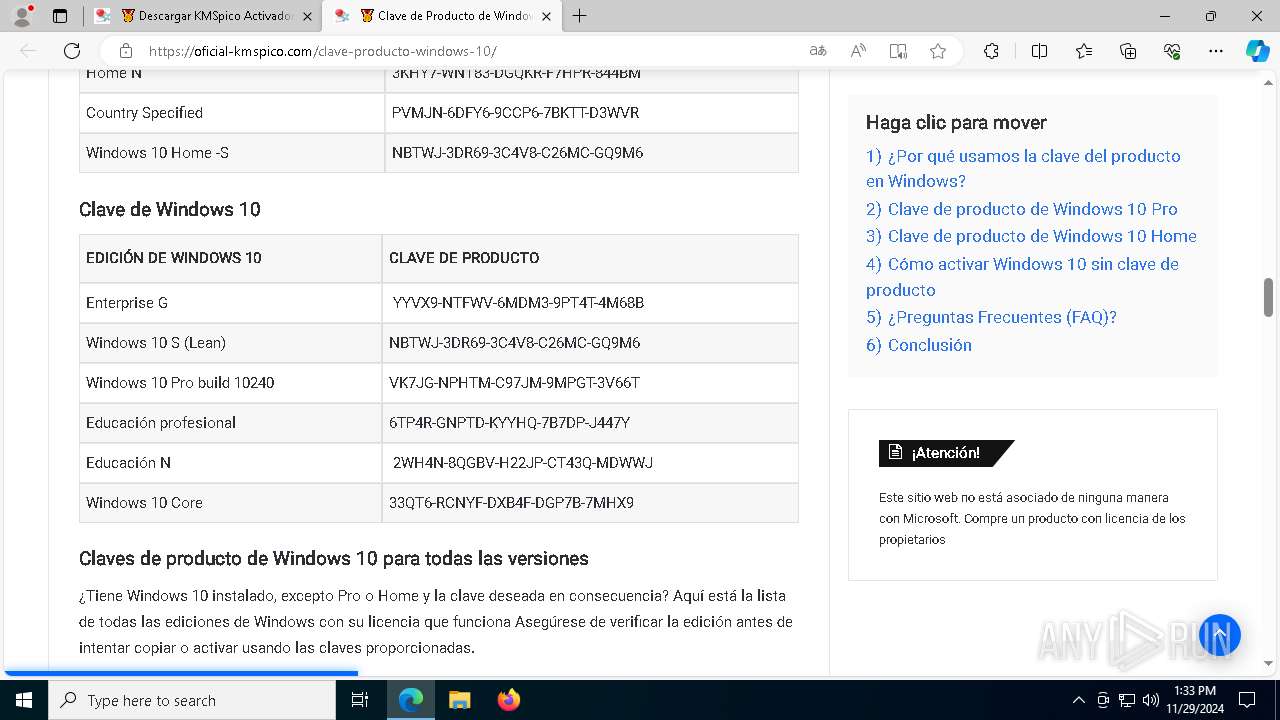Select key 6TP4R-GNPTD-KYYHQ-7B7DP-J447Y

click(509, 423)
